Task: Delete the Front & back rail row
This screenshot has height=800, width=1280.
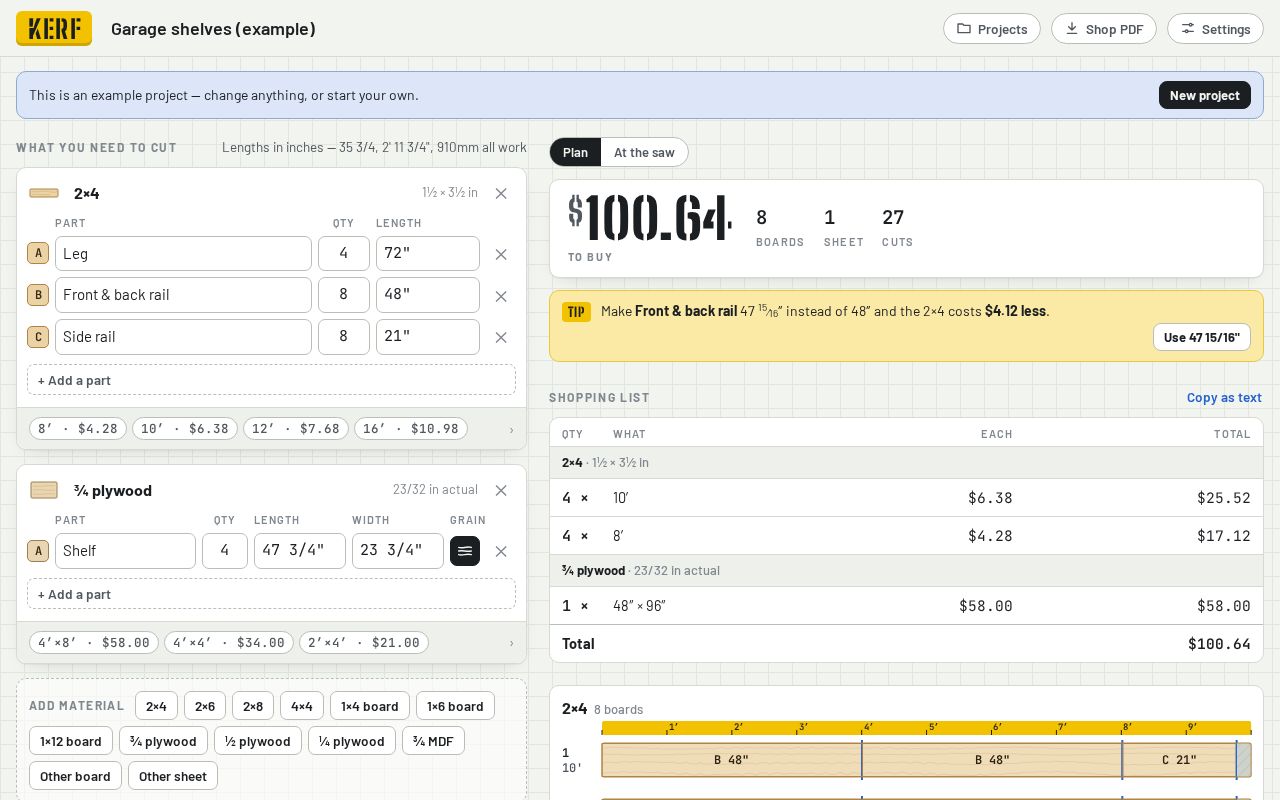Action: 501,296
